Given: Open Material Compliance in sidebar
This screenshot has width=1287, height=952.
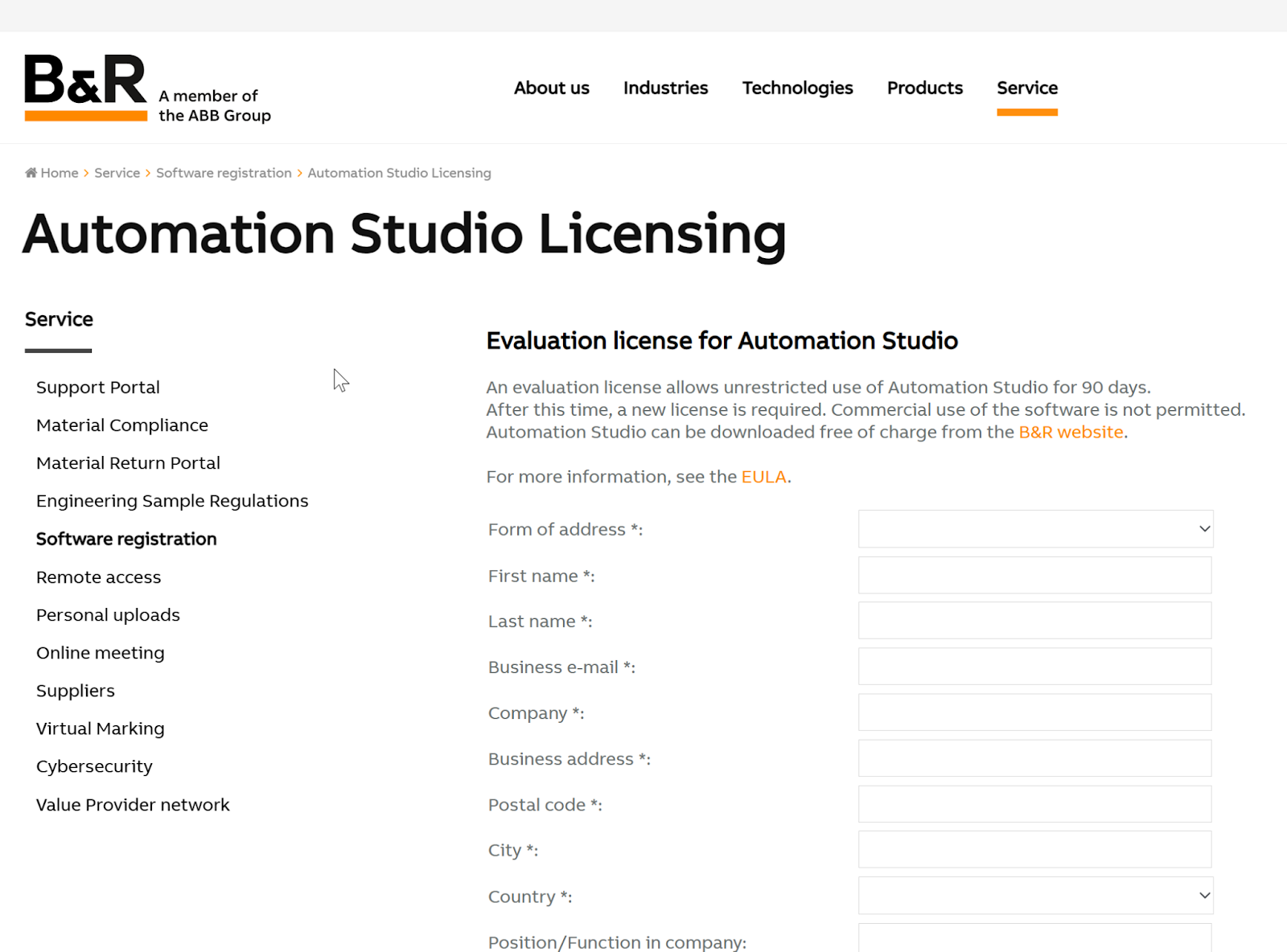Looking at the screenshot, I should (x=122, y=425).
